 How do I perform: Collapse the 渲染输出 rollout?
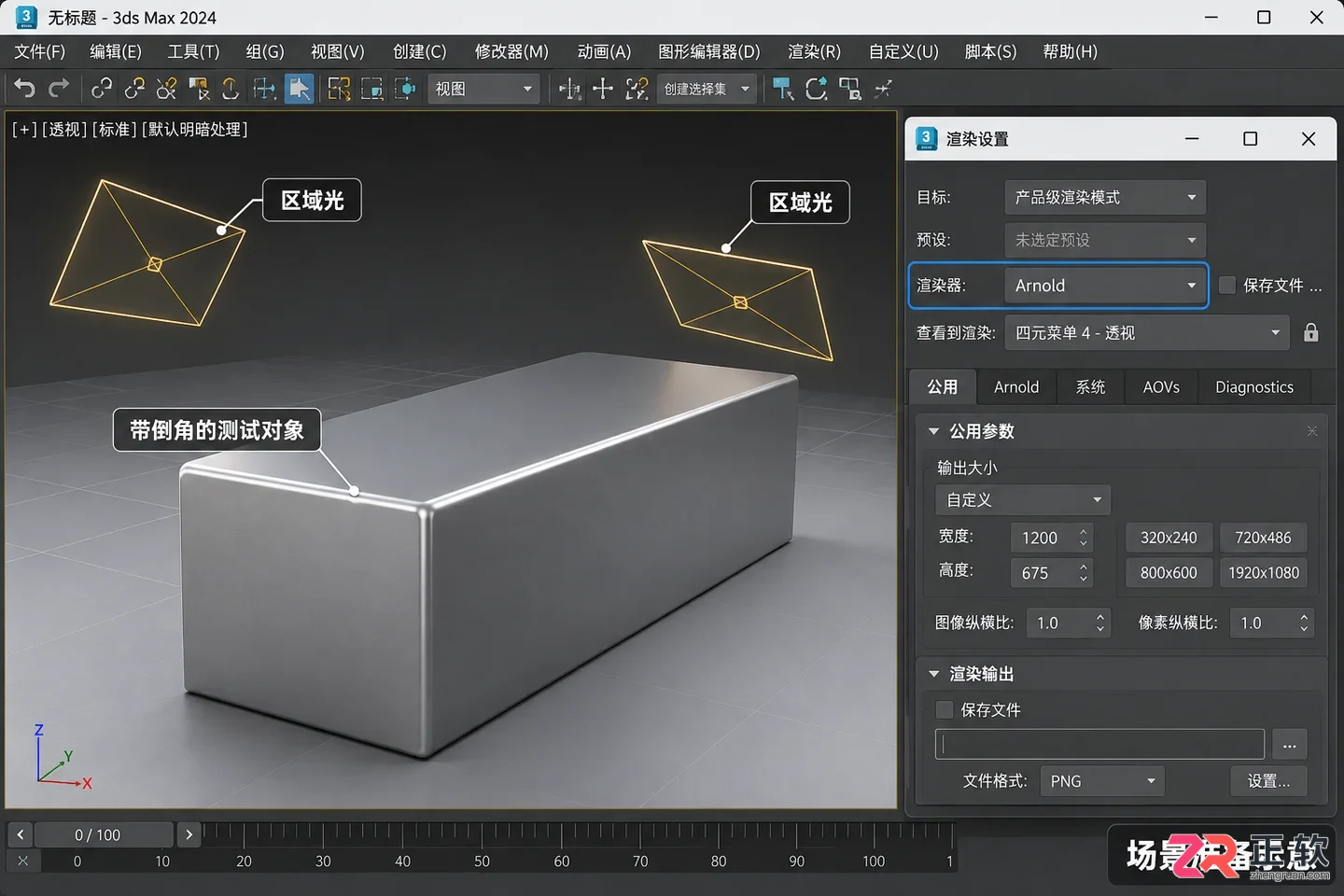coord(933,674)
